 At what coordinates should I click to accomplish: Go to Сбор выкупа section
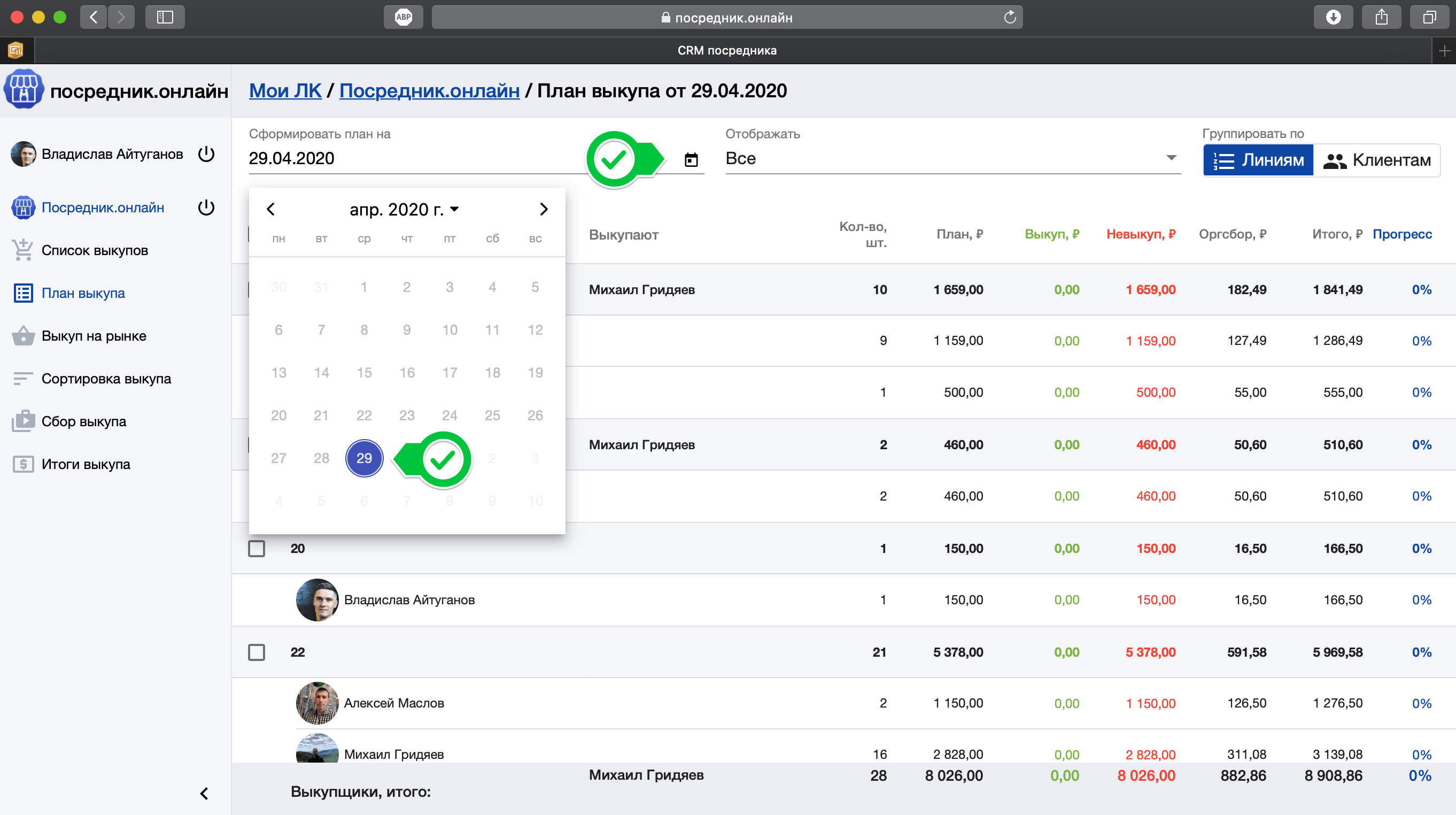(84, 421)
